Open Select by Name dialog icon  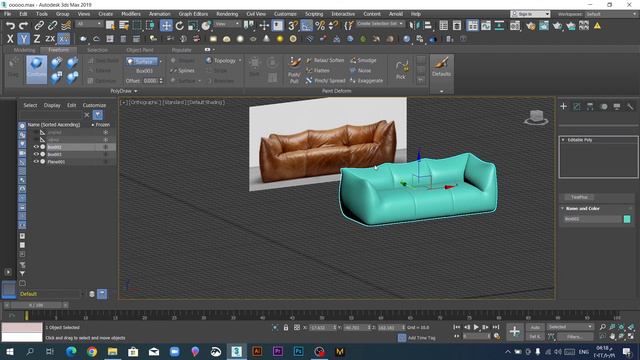coord(123,26)
